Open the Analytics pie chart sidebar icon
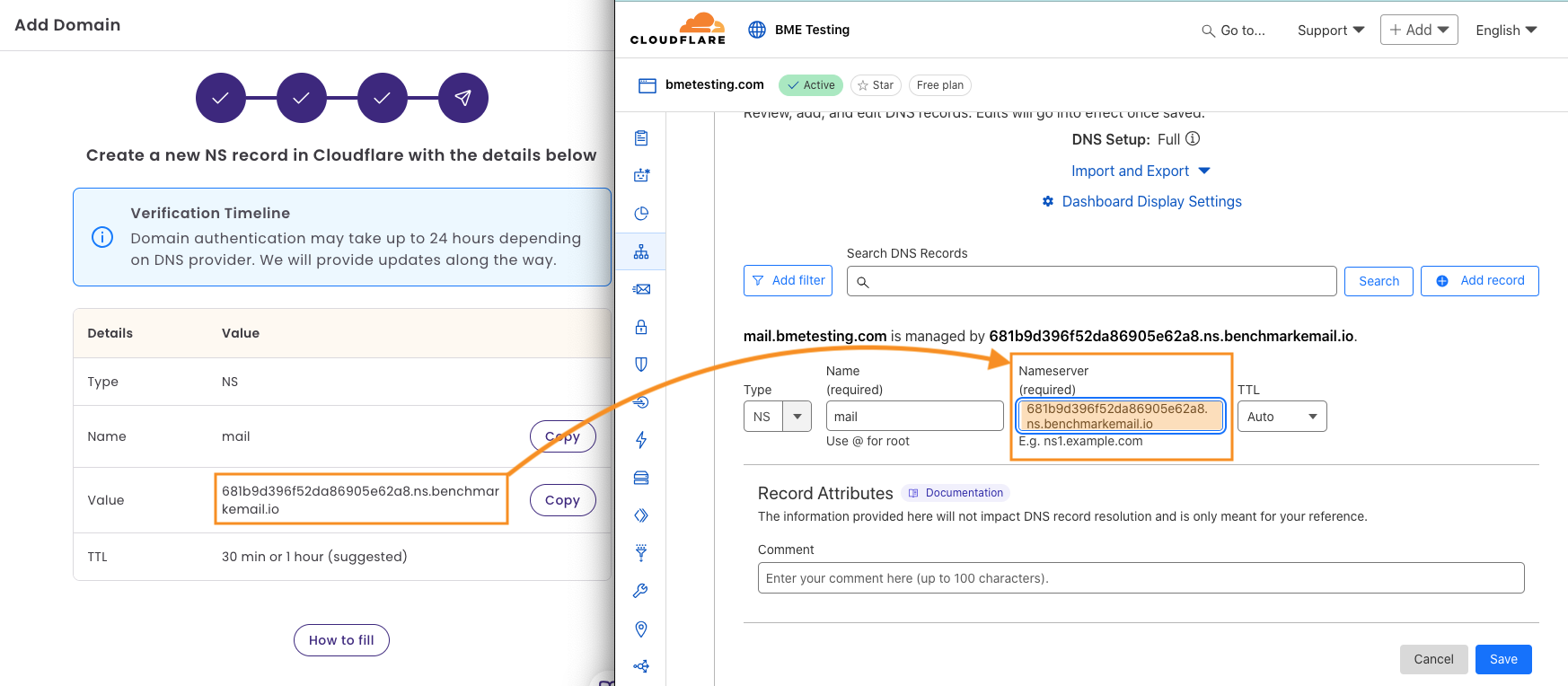This screenshot has height=686, width=1568. (x=641, y=214)
